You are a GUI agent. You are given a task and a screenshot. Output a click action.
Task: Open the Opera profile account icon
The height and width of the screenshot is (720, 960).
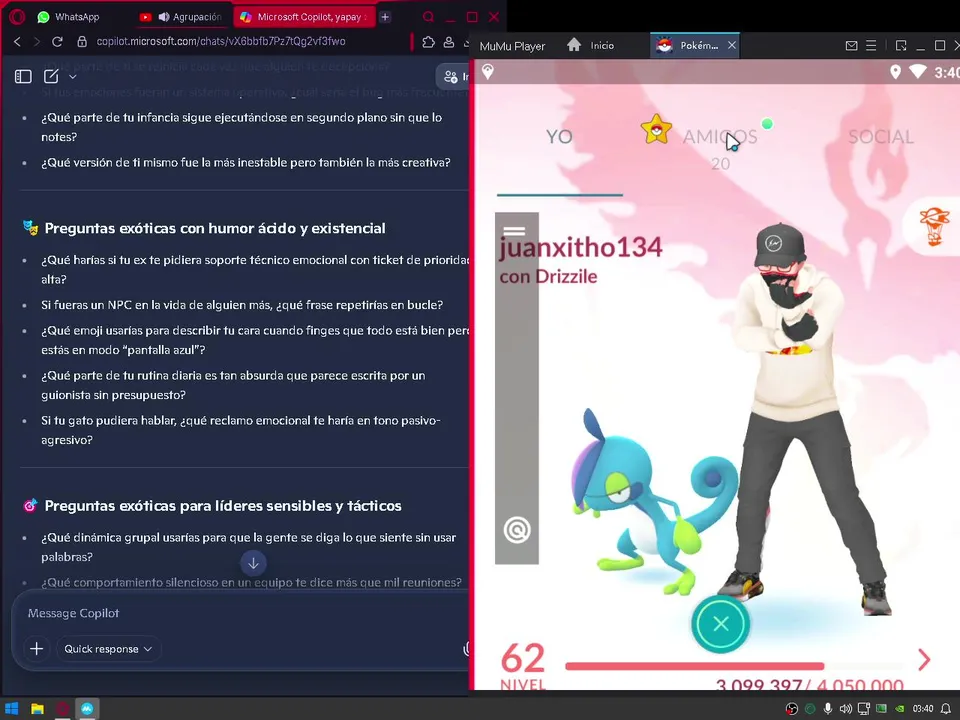[449, 42]
